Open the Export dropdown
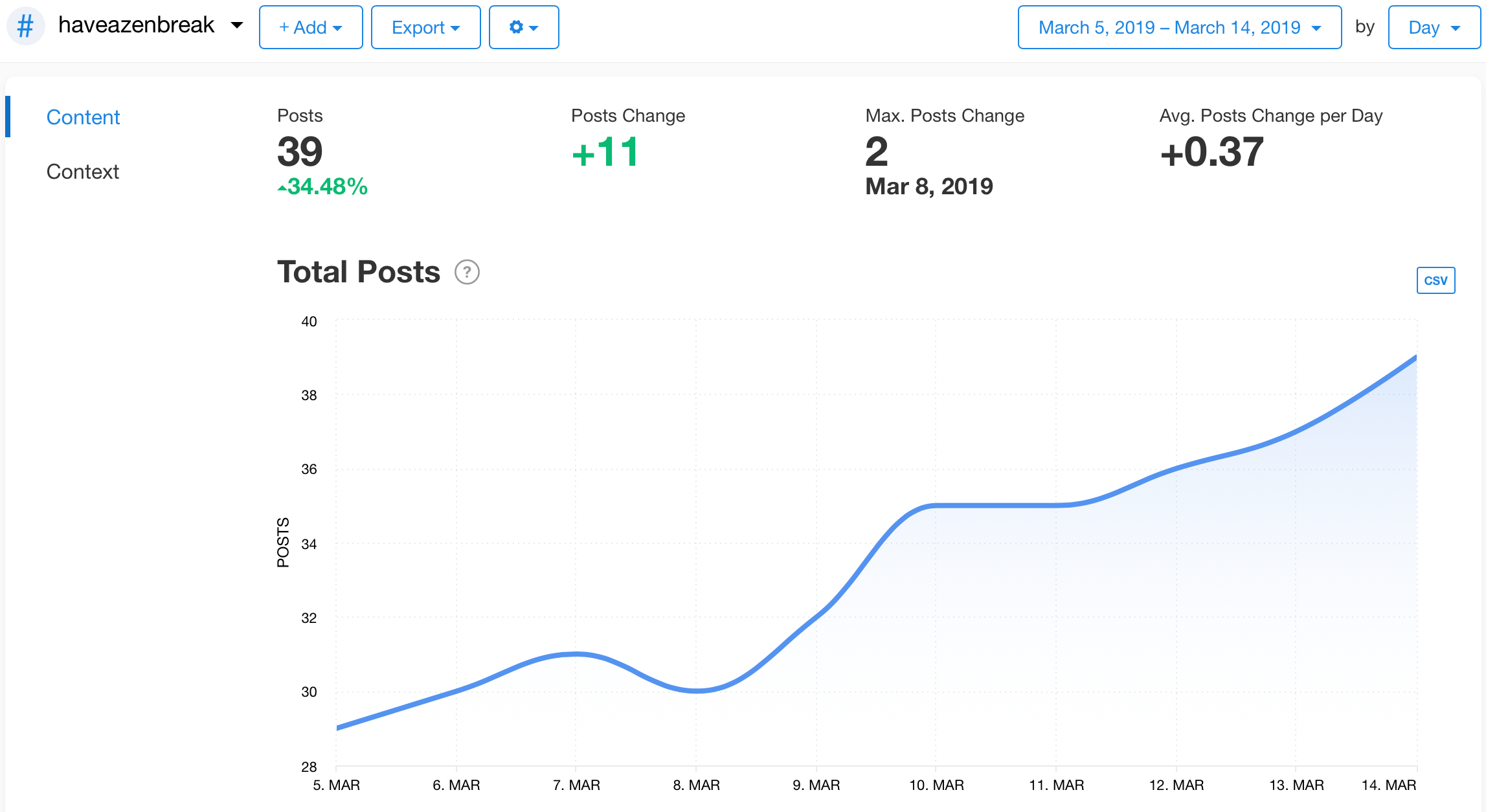1486x812 pixels. tap(425, 27)
